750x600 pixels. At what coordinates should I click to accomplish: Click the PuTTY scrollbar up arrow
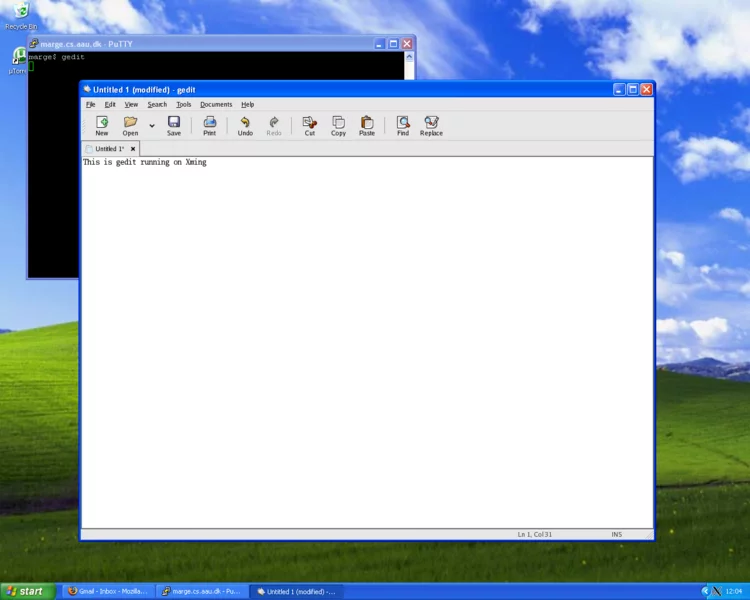[x=409, y=56]
